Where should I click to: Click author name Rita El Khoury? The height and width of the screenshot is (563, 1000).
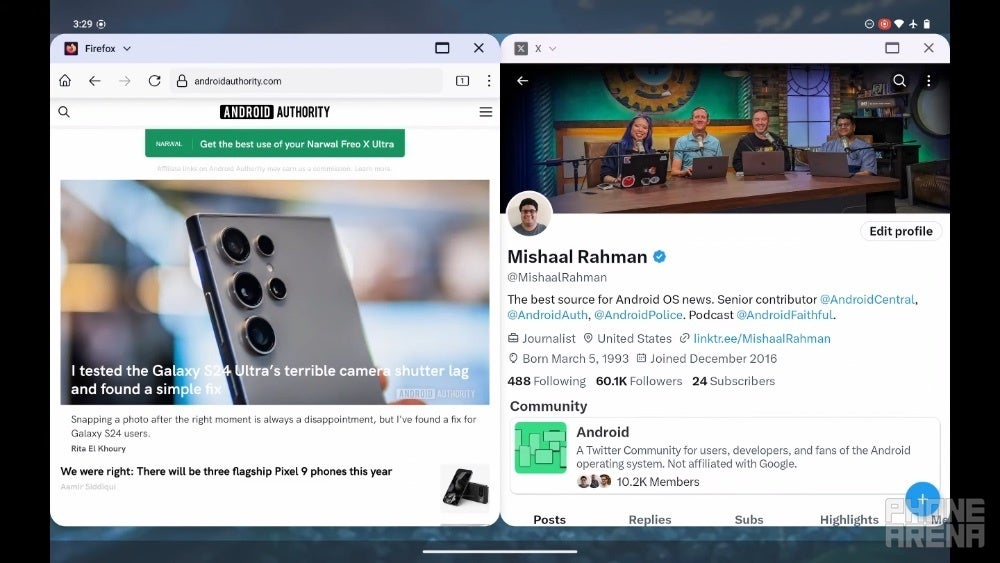pos(98,448)
